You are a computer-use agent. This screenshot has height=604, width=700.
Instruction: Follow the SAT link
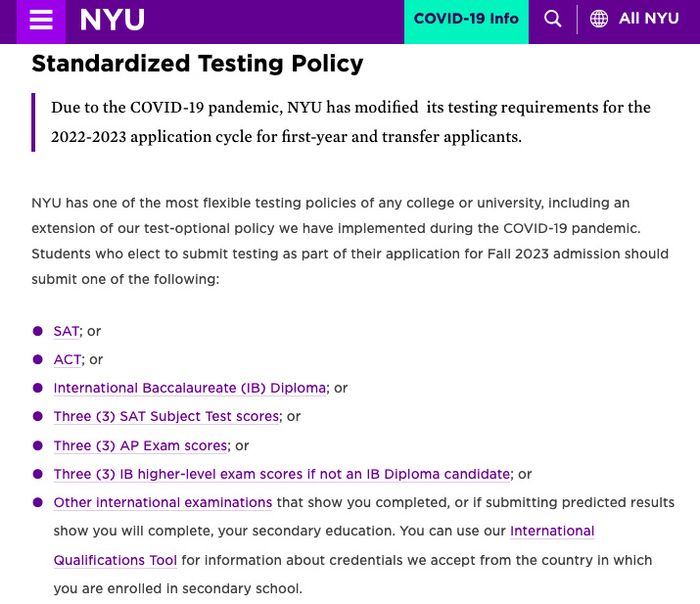point(66,331)
